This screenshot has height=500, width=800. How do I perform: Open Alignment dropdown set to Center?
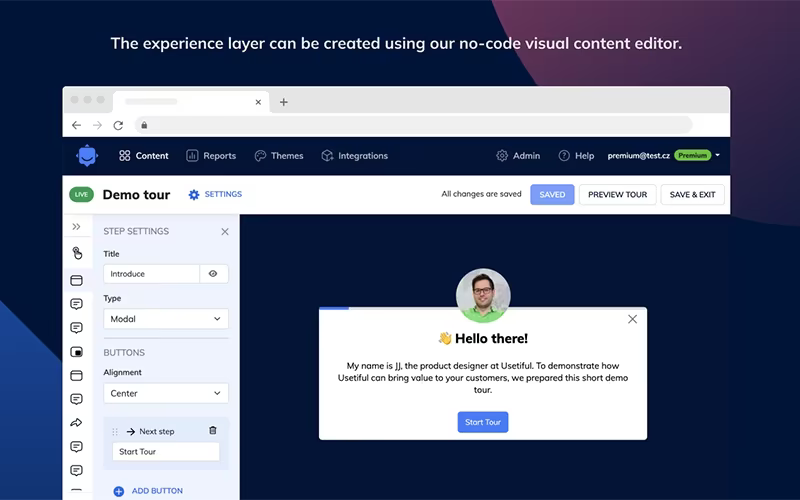pos(166,393)
